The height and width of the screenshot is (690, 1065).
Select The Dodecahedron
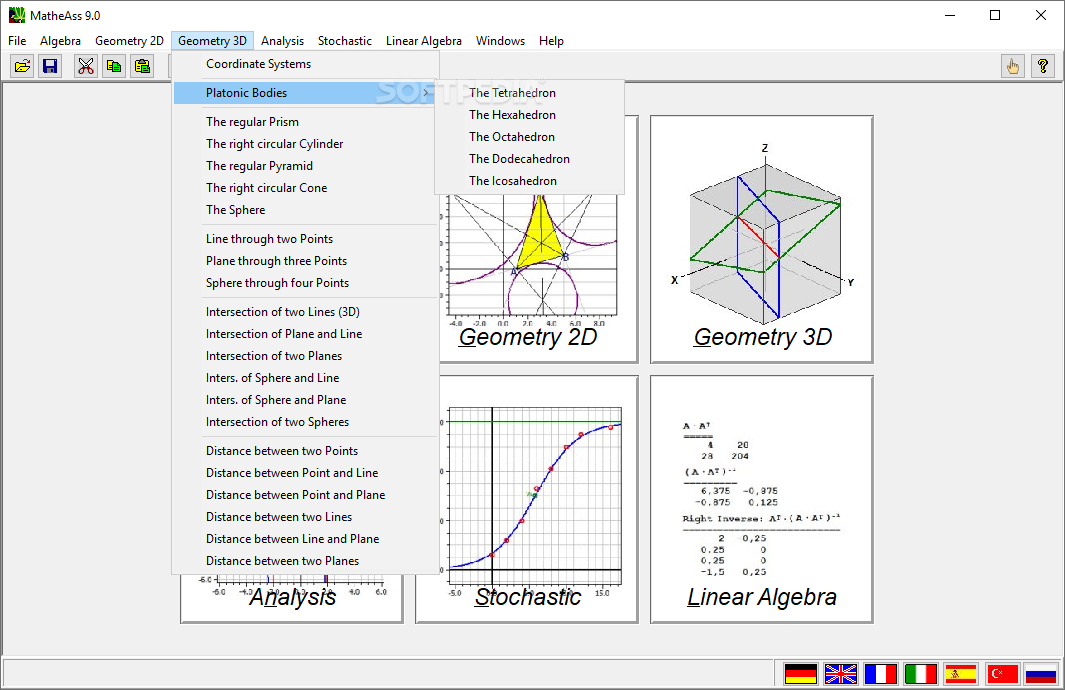point(529,159)
